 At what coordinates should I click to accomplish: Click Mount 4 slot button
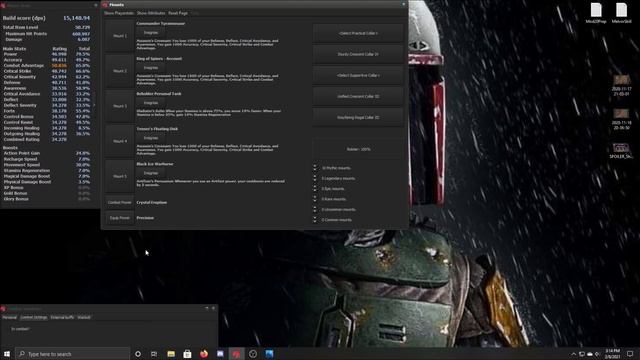(x=120, y=141)
